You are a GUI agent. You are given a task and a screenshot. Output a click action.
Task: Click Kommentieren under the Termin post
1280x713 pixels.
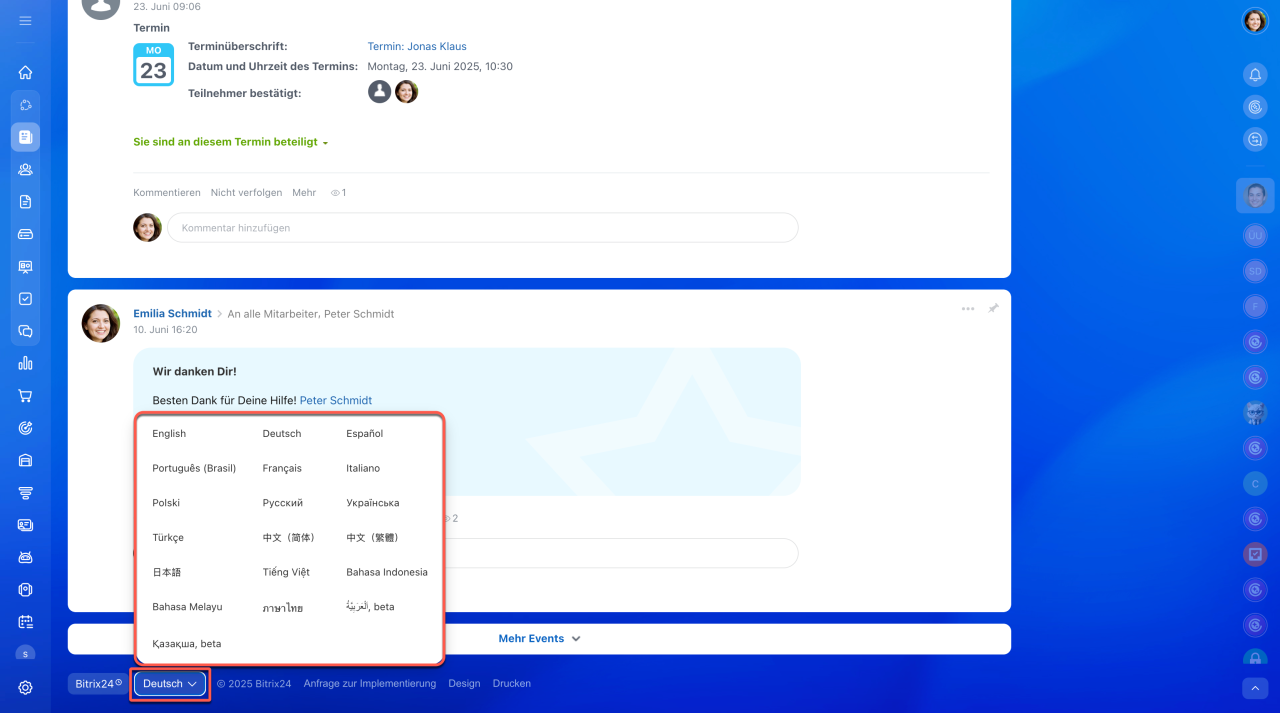(167, 192)
